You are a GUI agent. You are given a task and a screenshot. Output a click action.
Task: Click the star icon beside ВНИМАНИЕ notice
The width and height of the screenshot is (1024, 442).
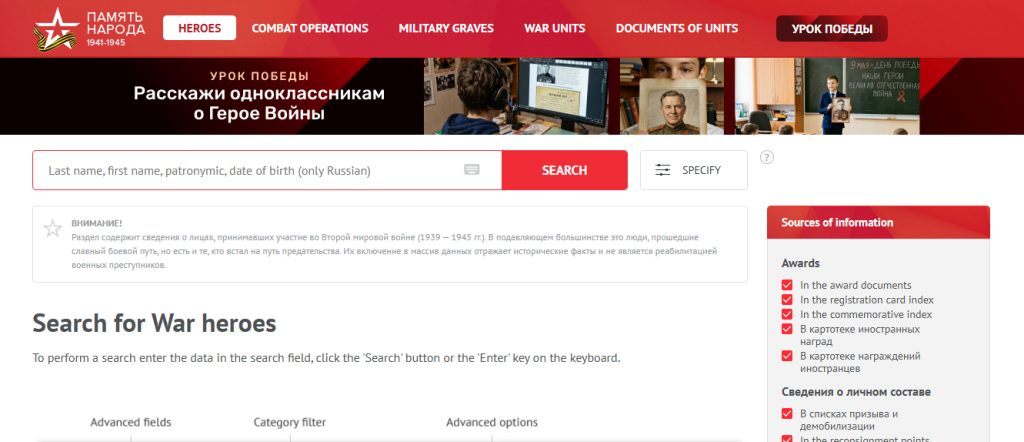[52, 229]
